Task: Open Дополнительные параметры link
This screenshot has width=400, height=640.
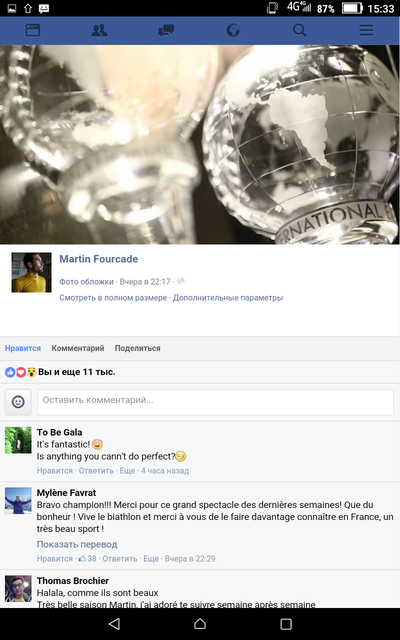Action: click(x=228, y=298)
